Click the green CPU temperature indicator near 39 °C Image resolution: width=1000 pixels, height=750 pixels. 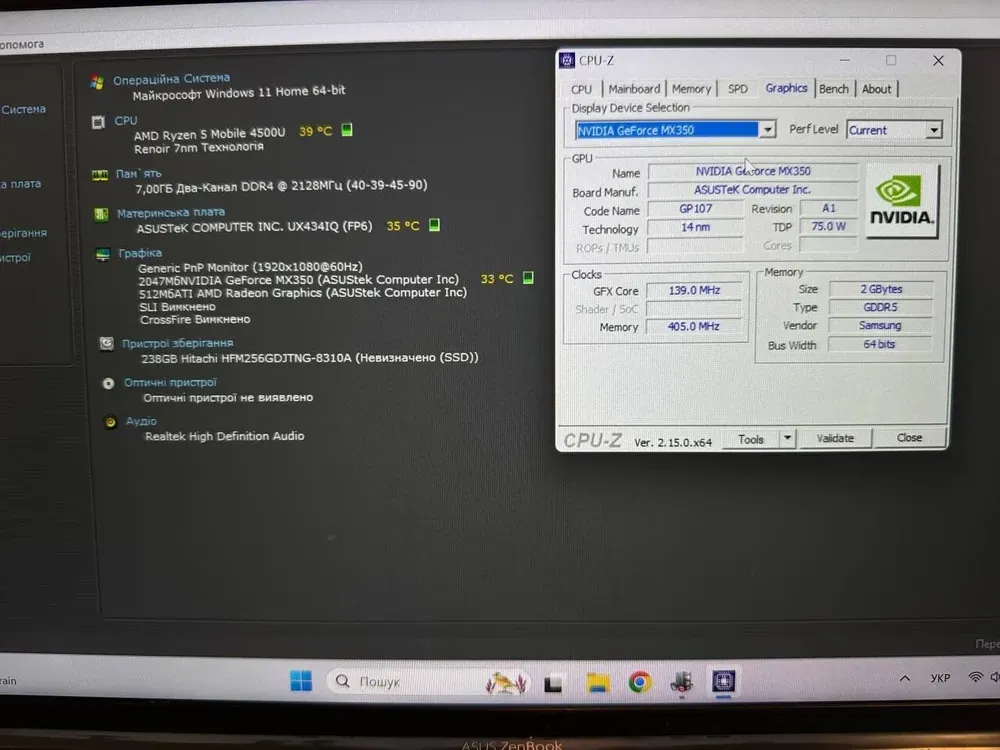[x=347, y=130]
